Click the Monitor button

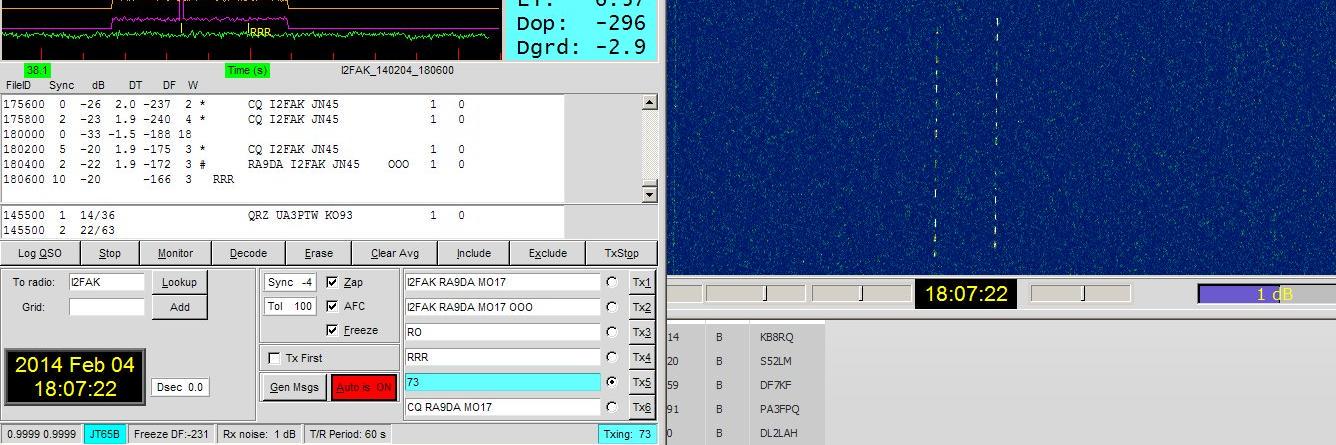[176, 253]
